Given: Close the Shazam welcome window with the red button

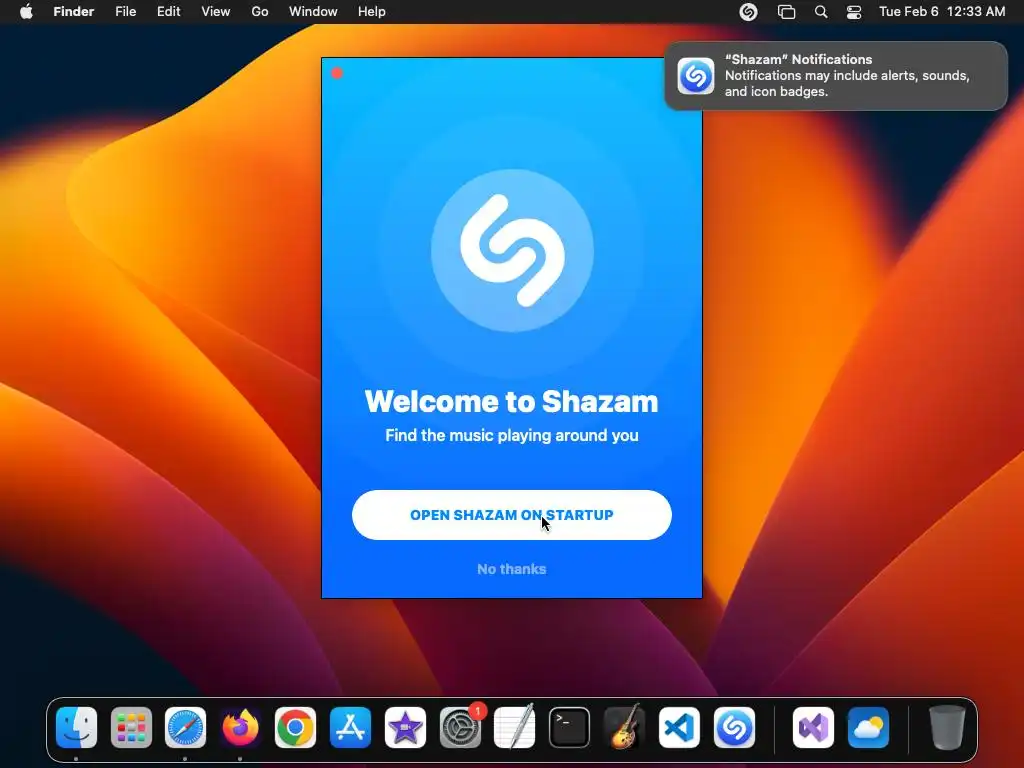Looking at the screenshot, I should (337, 73).
